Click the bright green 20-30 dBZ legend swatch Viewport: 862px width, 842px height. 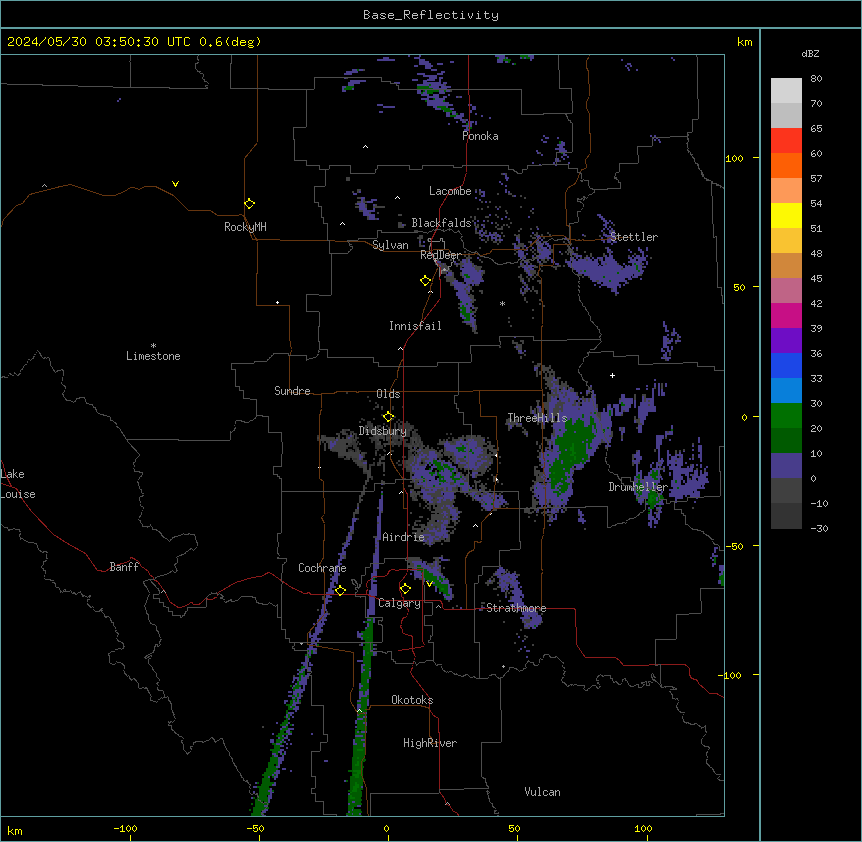point(786,416)
